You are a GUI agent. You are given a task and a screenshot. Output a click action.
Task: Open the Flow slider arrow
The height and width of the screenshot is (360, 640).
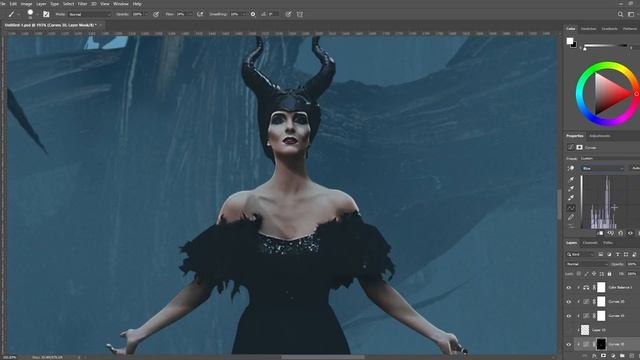click(x=190, y=14)
